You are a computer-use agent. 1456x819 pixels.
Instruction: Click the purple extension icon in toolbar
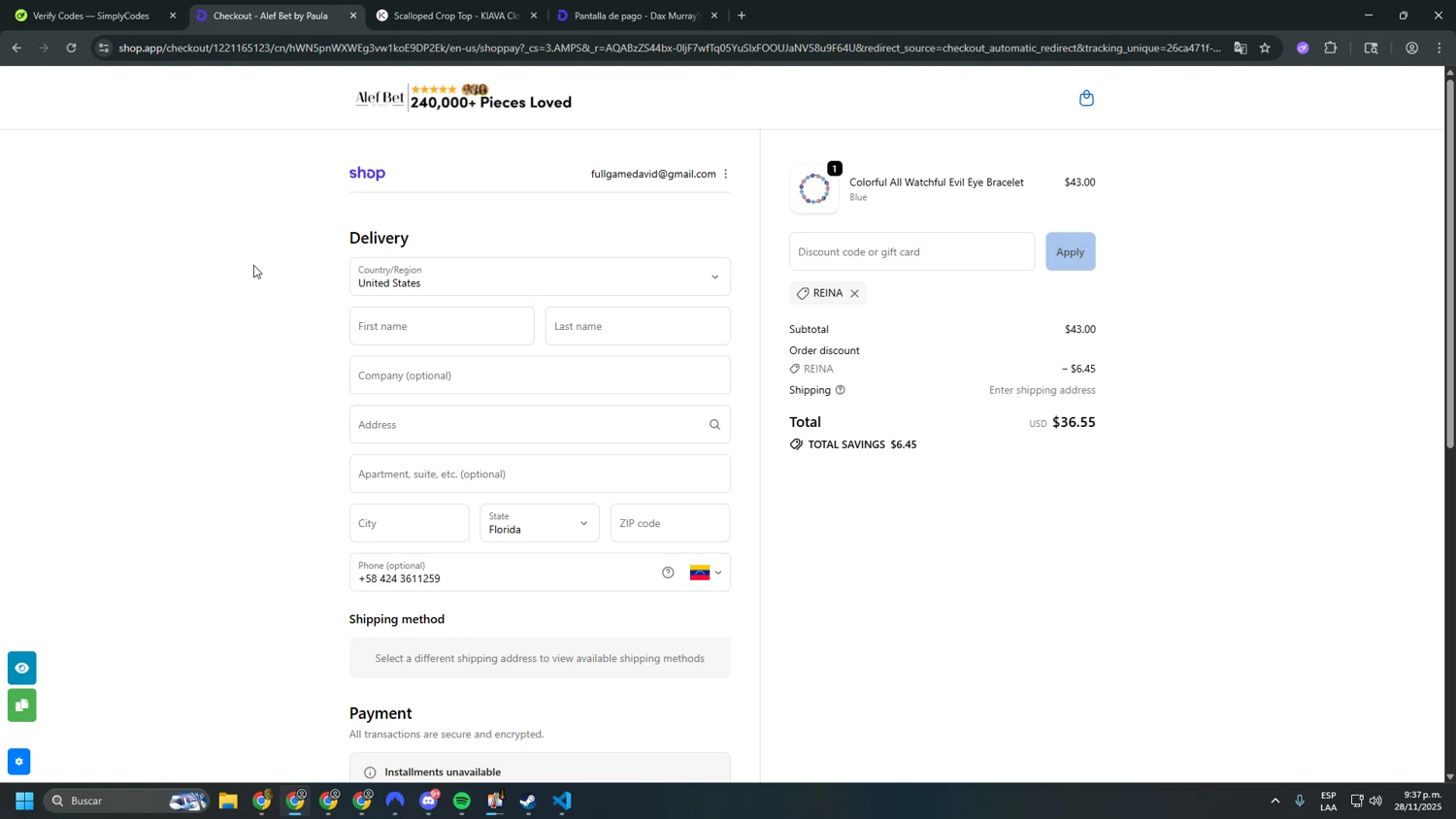(x=1303, y=48)
